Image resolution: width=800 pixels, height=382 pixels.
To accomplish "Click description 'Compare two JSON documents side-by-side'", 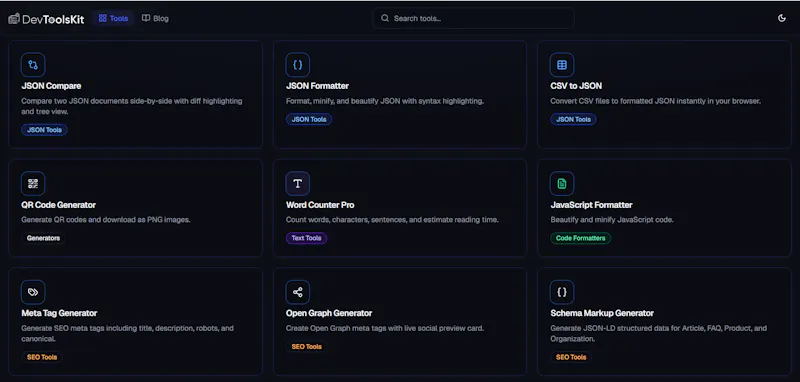I will point(132,106).
